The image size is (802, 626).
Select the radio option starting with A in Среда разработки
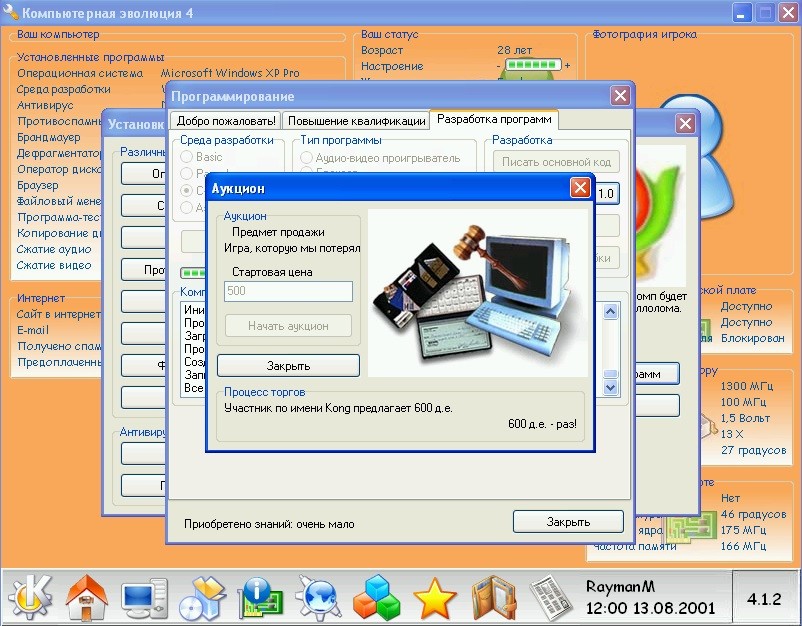[x=187, y=207]
